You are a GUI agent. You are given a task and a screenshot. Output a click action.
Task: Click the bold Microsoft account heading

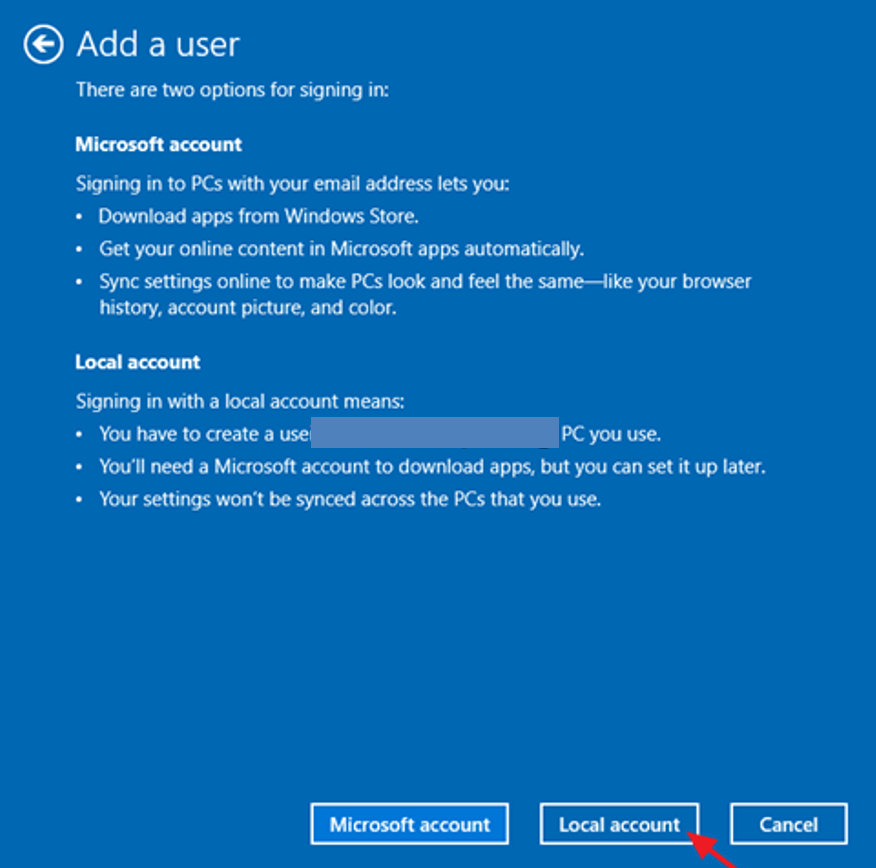tap(158, 144)
